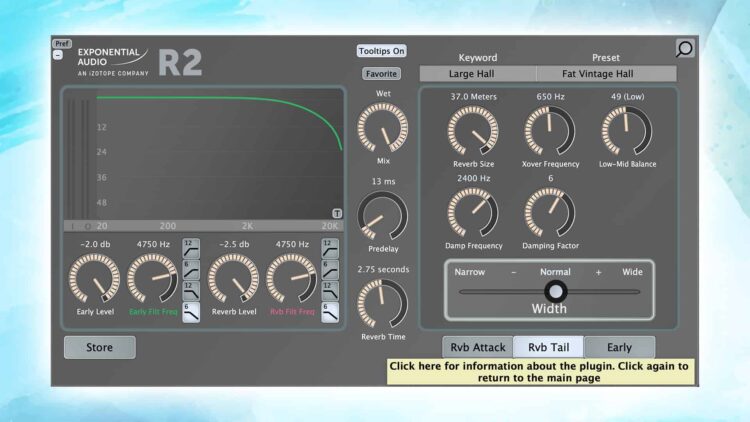Click the -2.5 db reverb level value

point(234,244)
